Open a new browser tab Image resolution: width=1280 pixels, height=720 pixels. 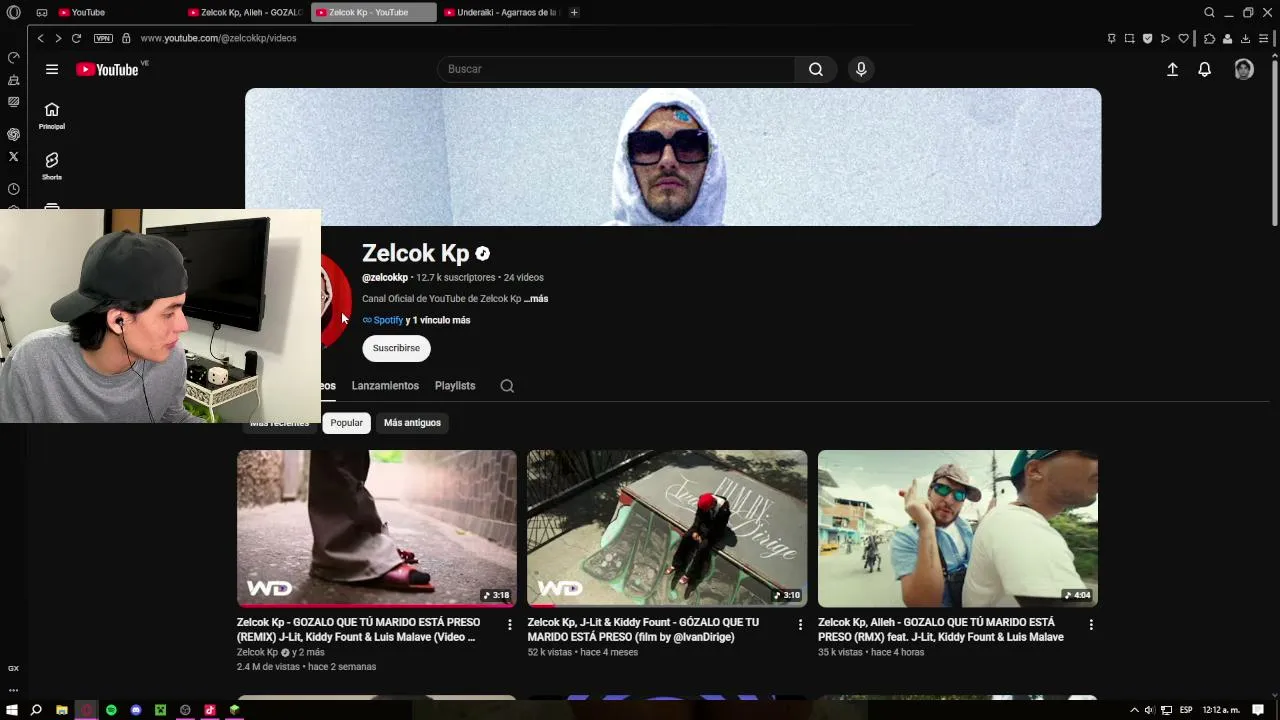(x=574, y=12)
